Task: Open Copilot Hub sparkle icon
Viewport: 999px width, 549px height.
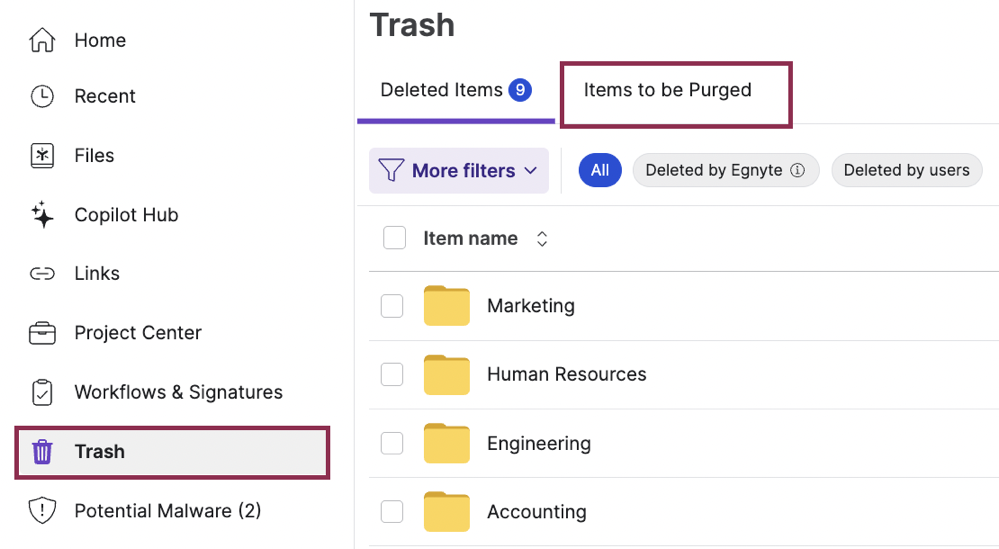Action: click(42, 215)
